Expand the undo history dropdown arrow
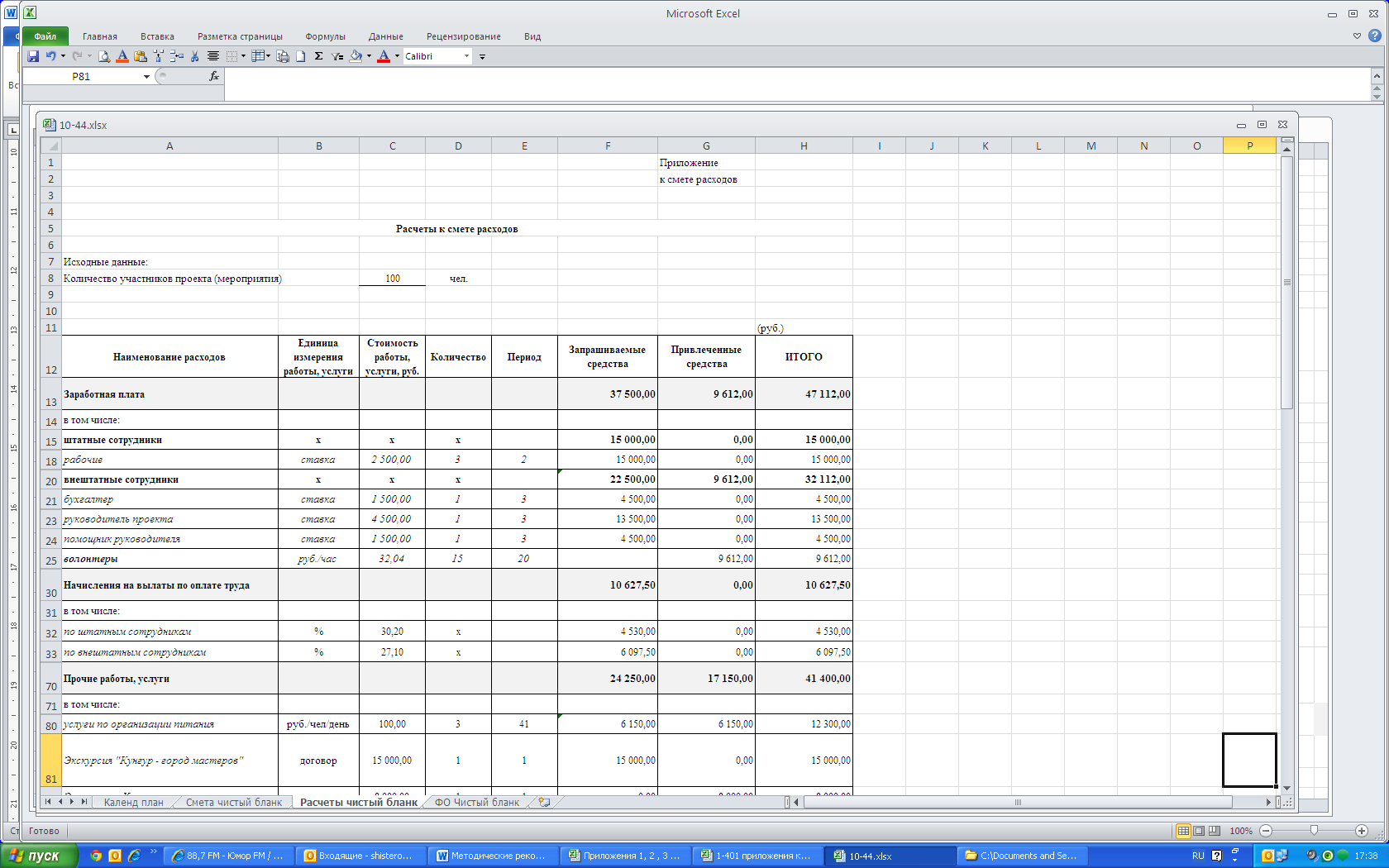Image resolution: width=1389 pixels, height=868 pixels. 63,56
